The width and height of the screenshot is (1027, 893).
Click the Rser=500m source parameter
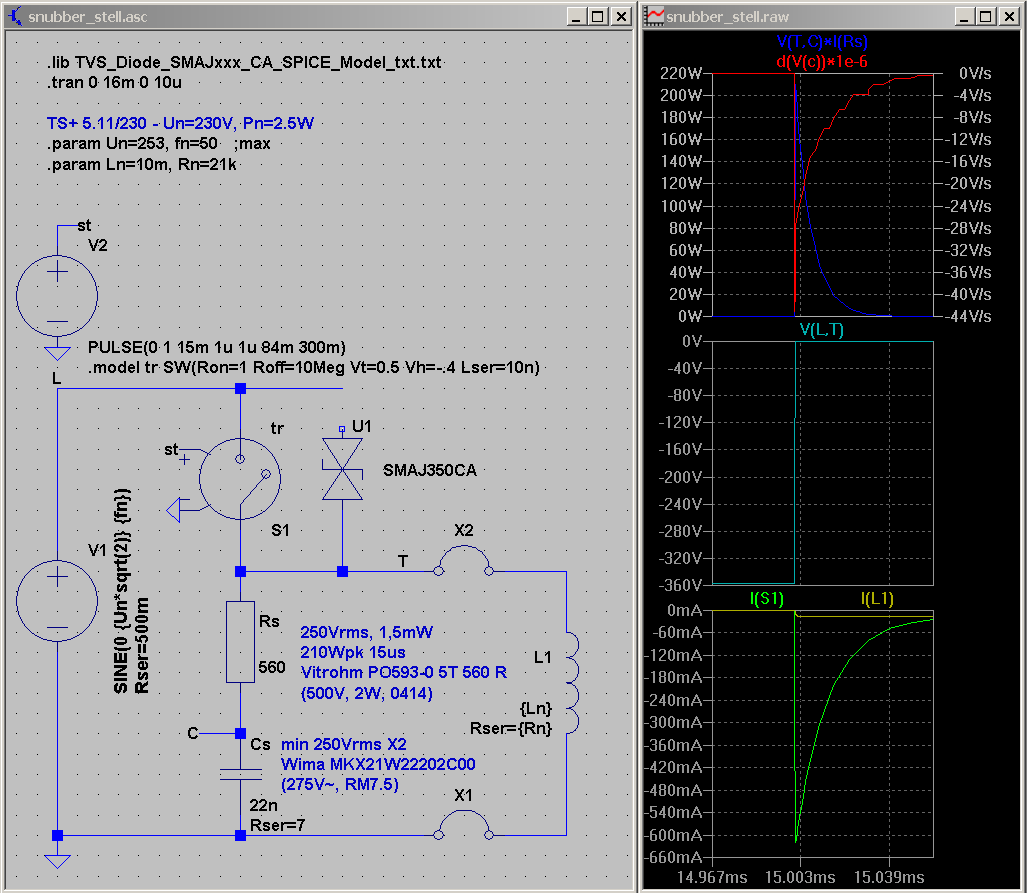pos(141,645)
